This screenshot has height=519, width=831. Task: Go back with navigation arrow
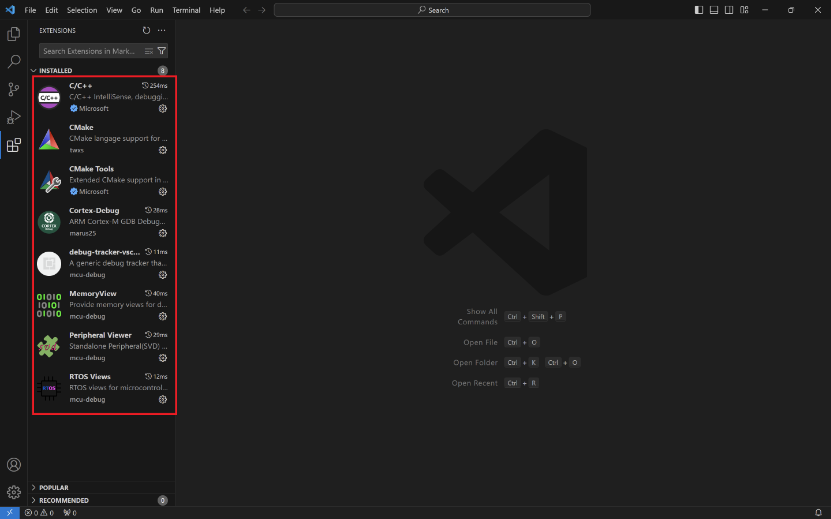click(x=246, y=10)
